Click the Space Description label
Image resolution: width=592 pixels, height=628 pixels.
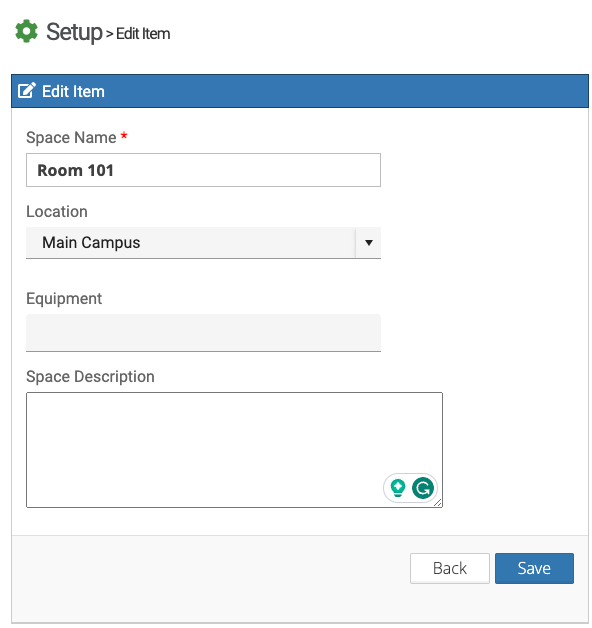(x=90, y=377)
